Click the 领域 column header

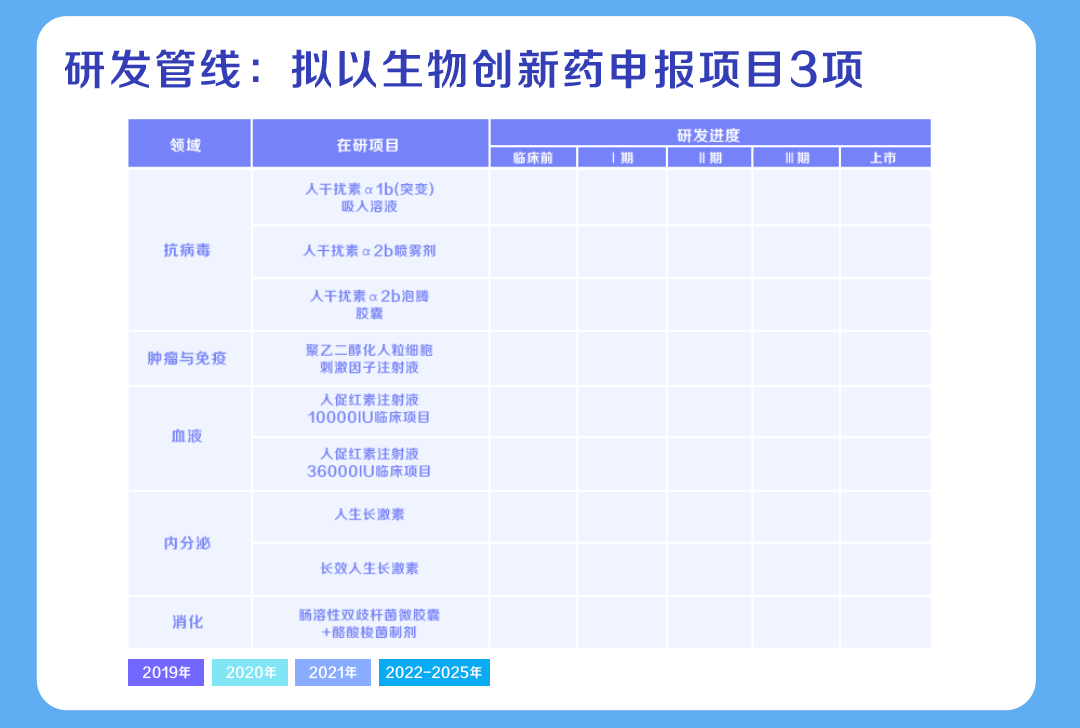coord(189,144)
